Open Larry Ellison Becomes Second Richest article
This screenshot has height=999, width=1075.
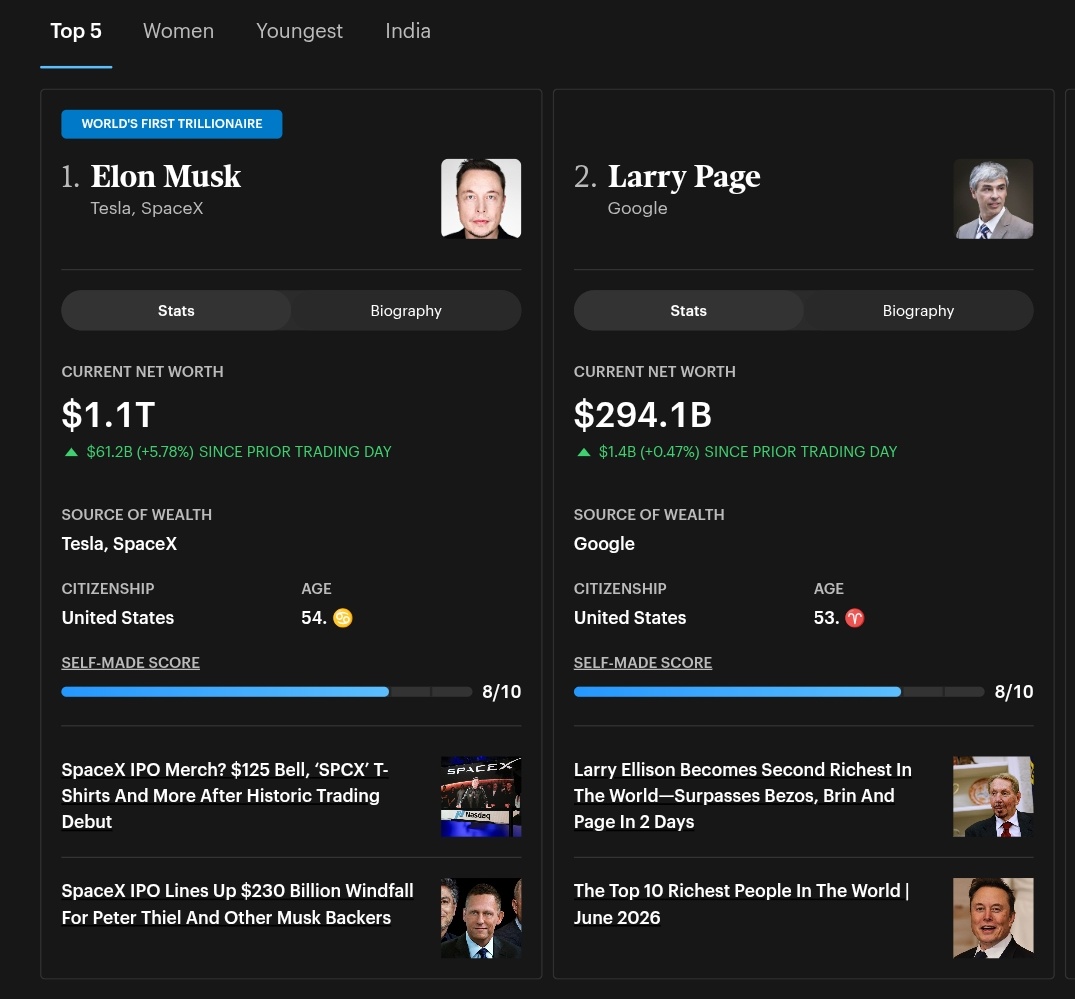tap(742, 795)
